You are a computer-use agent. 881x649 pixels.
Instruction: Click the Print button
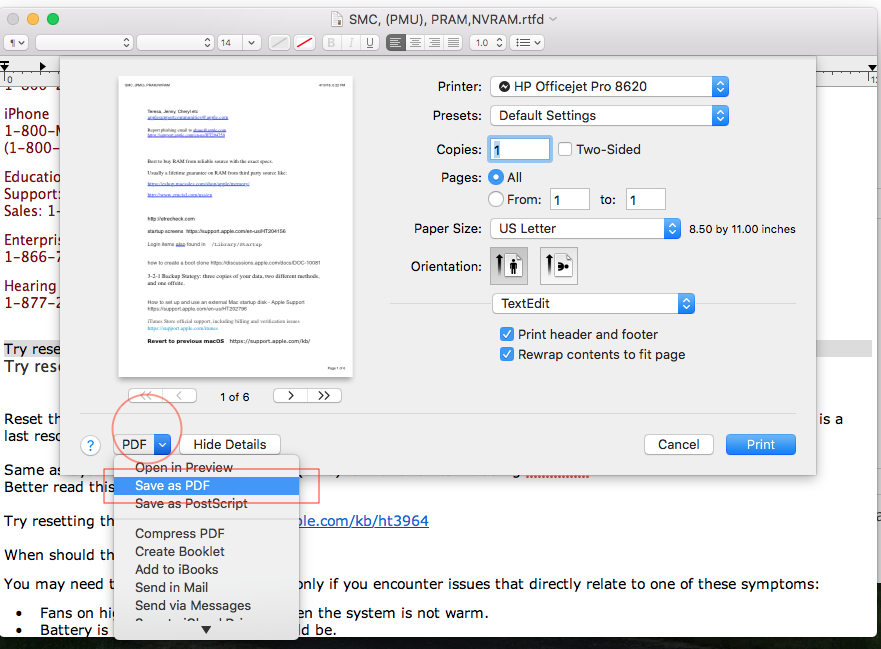tap(761, 444)
